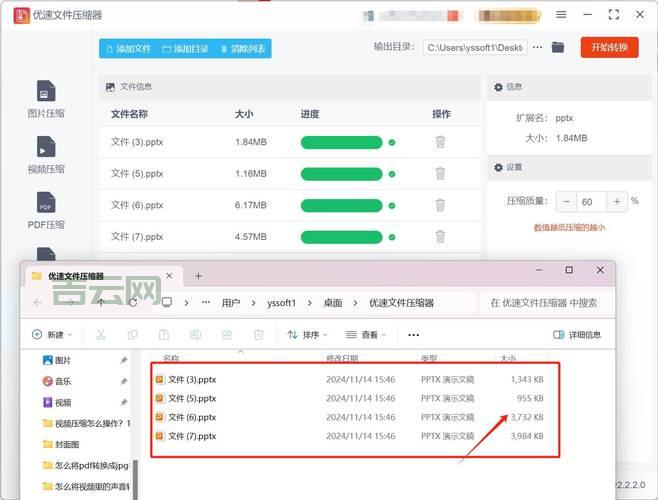Expand chevron after yssoft1 breadcrumb
Screen dimensions: 658x500
(309, 303)
